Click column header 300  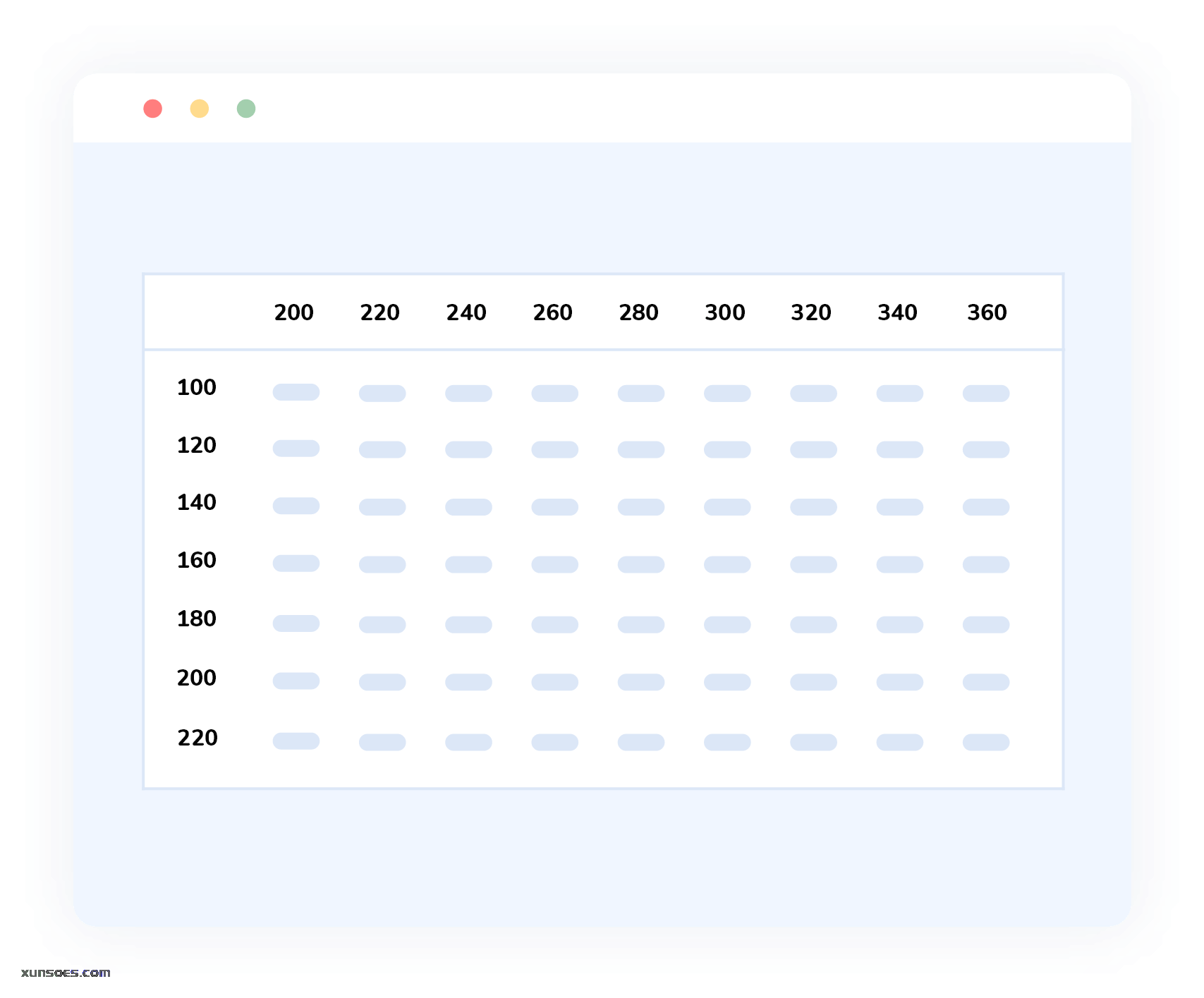[725, 312]
